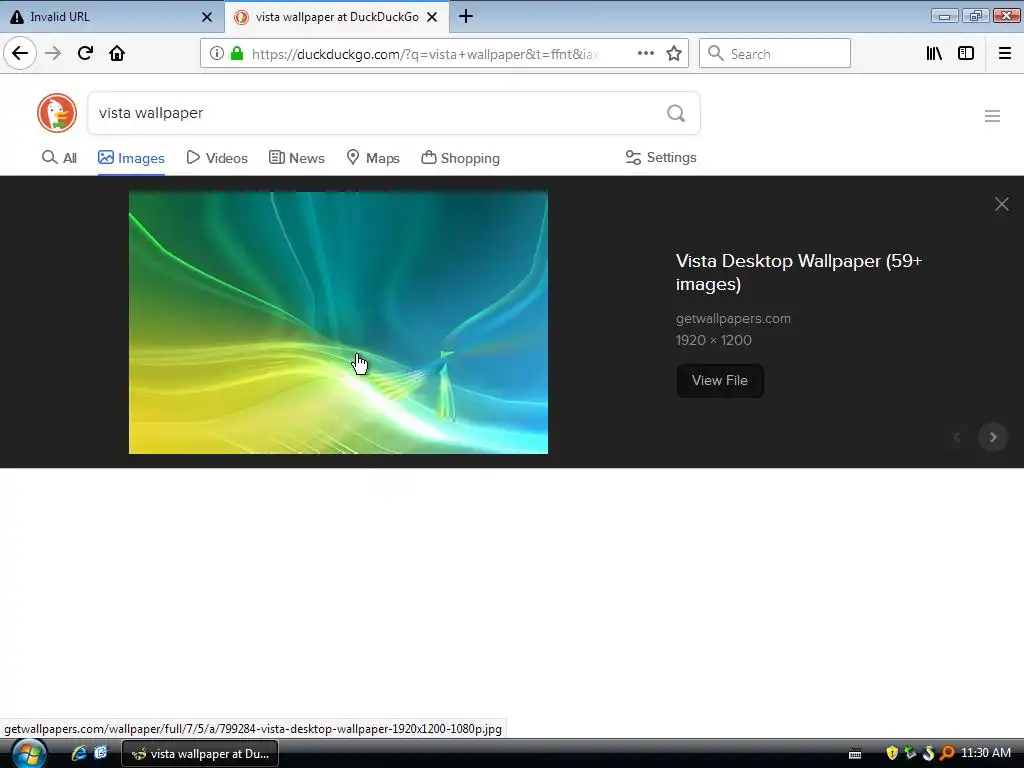
Task: Show next image with right arrow
Action: [993, 437]
